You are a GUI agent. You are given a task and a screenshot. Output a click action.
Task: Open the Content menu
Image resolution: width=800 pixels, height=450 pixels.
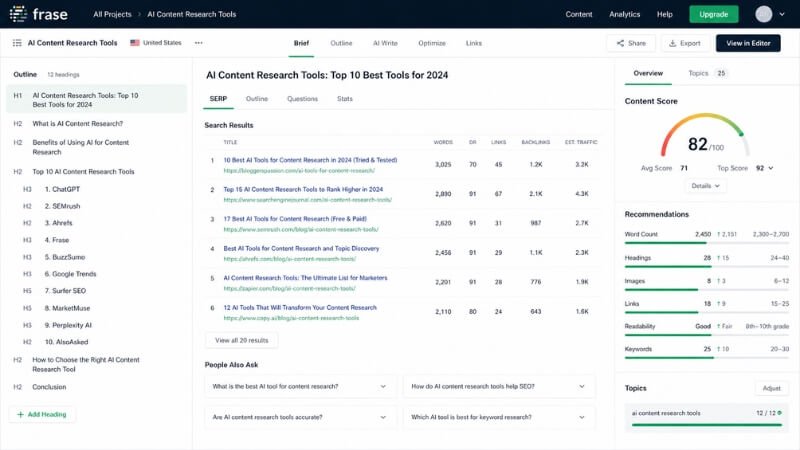[579, 14]
